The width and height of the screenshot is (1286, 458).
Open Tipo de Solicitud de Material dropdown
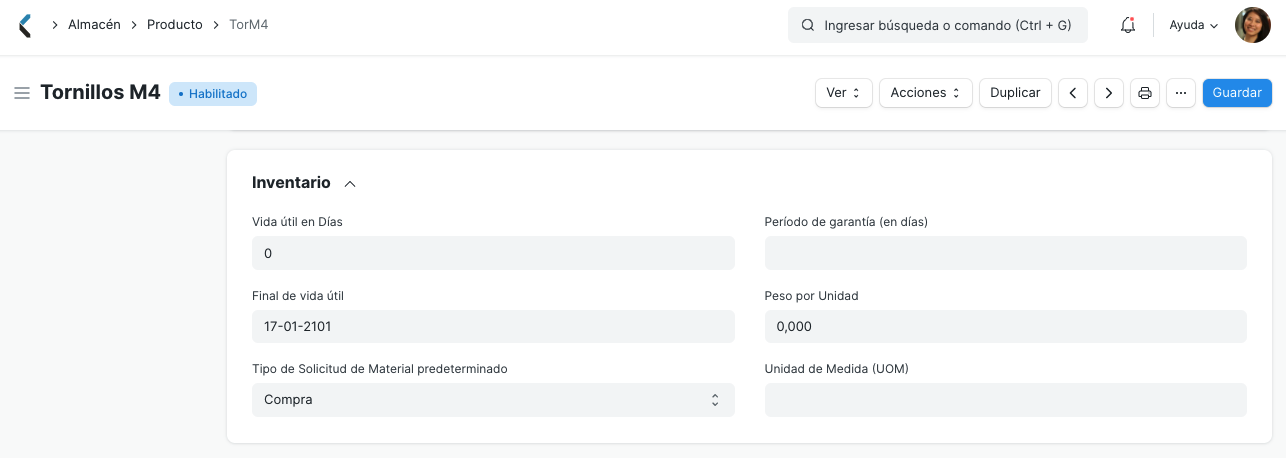493,400
